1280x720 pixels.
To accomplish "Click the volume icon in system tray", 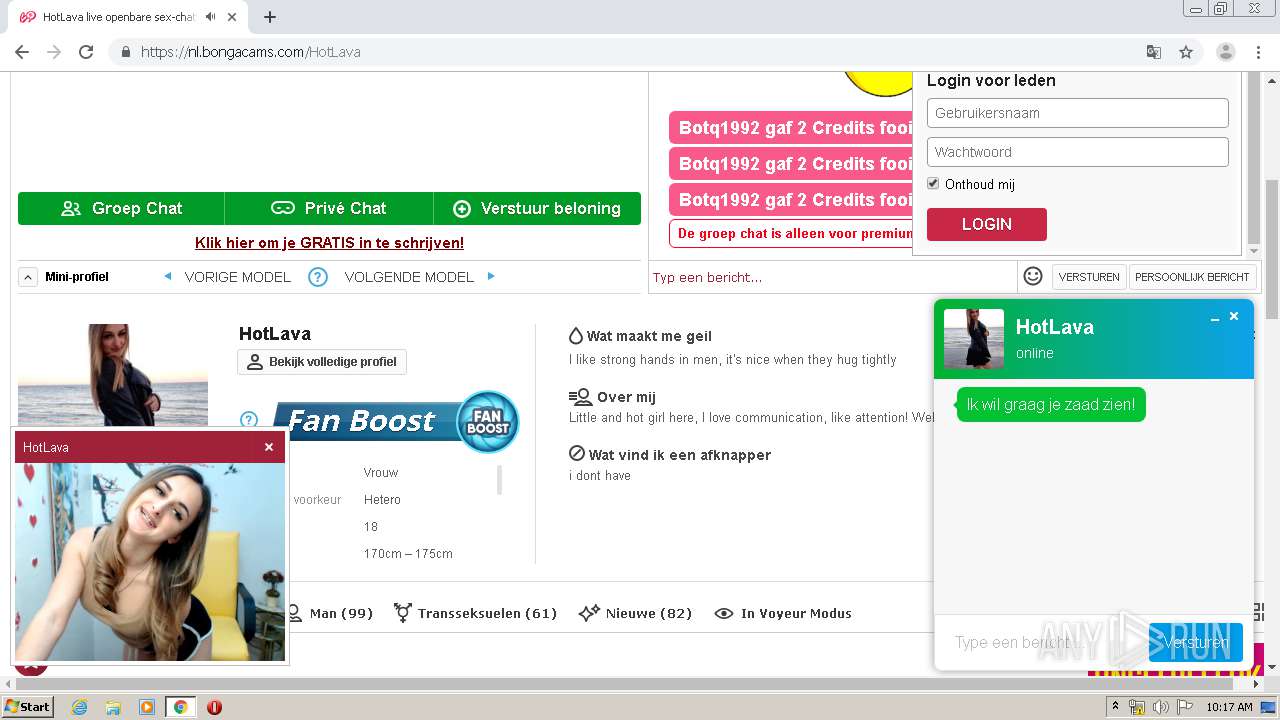I will pos(1161,707).
